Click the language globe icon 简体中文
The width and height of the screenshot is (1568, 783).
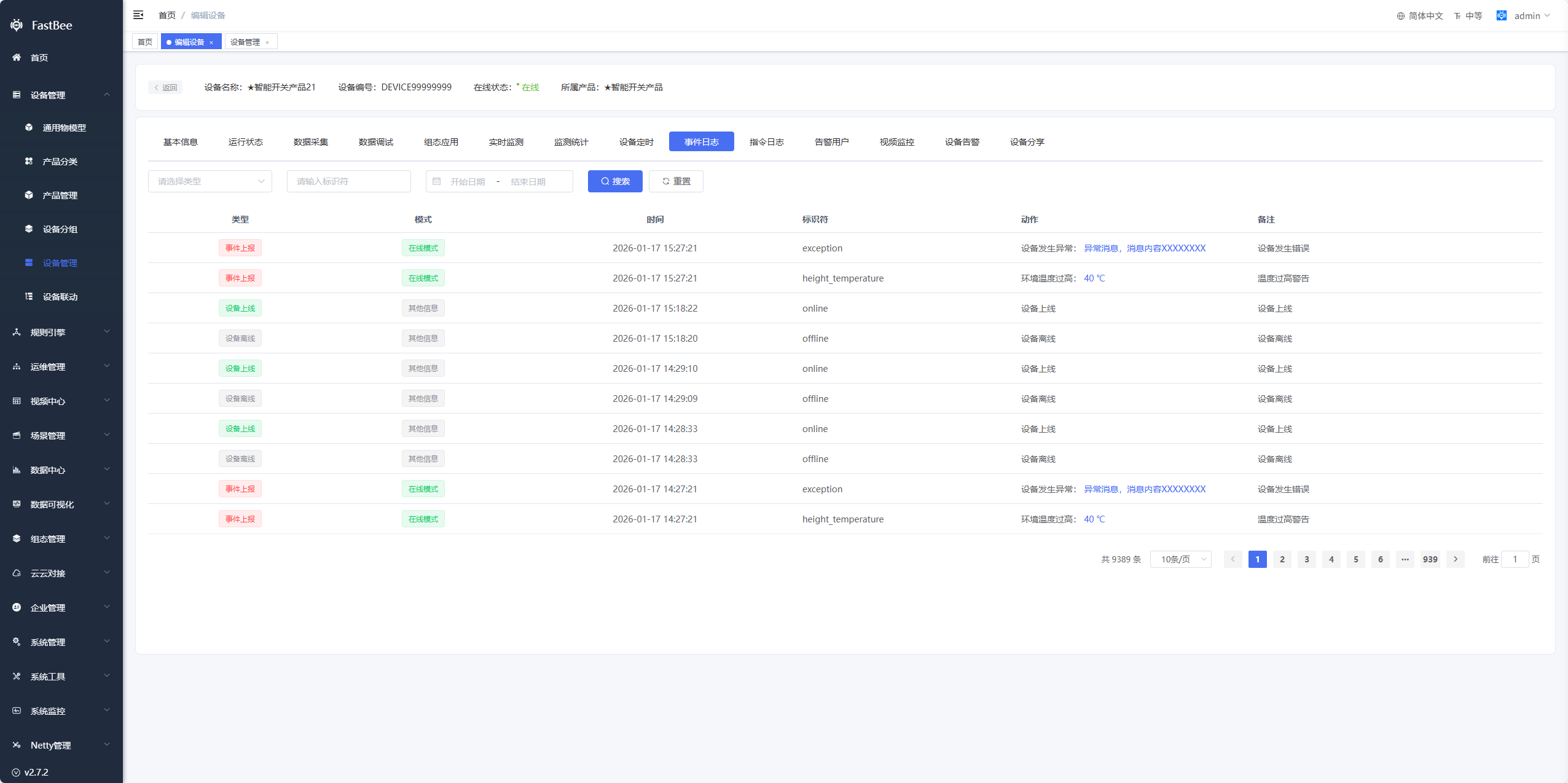click(1400, 16)
